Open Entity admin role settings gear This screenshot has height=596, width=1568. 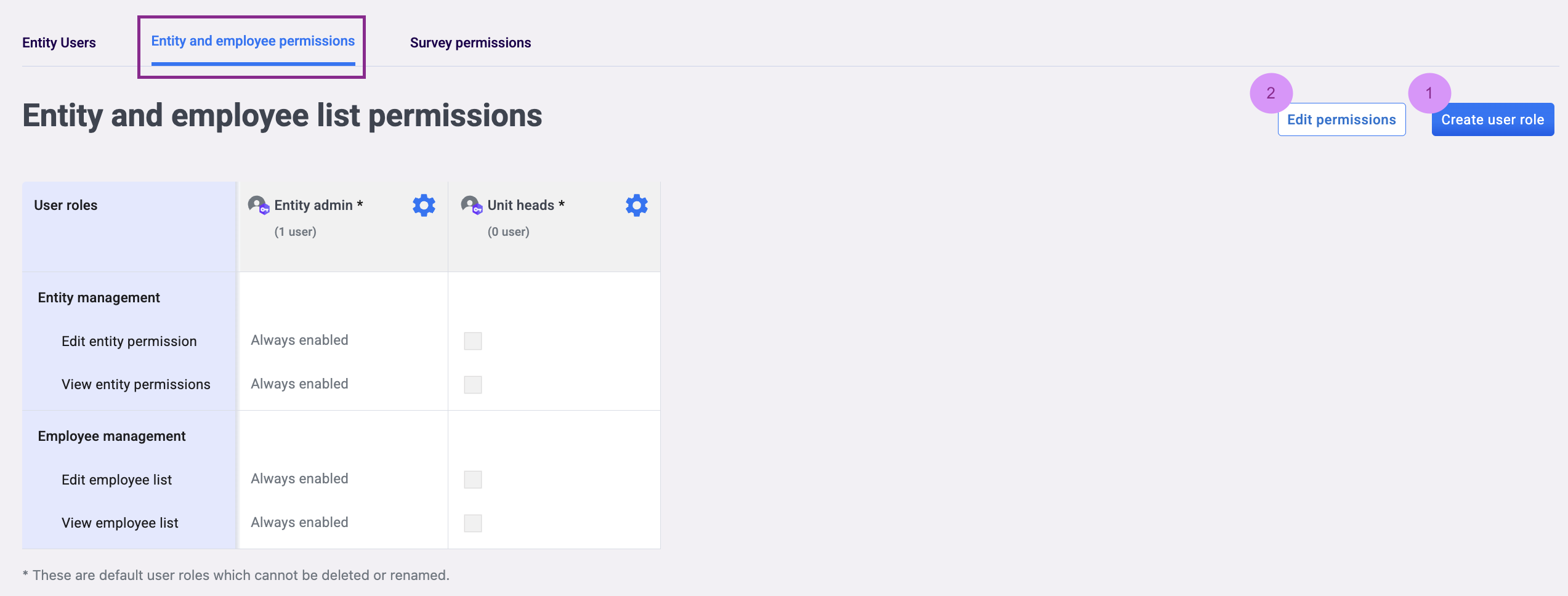click(x=424, y=205)
